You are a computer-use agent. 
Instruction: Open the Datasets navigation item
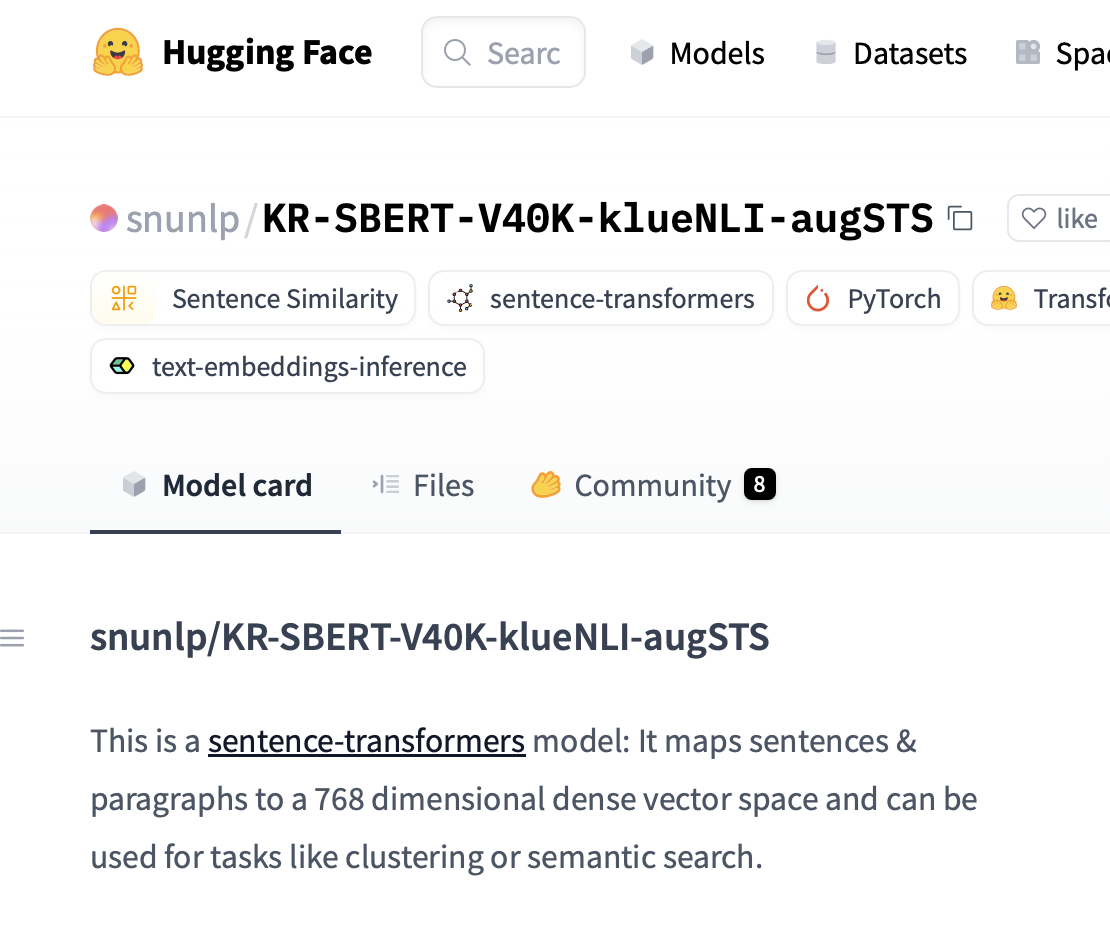pyautogui.click(x=891, y=53)
